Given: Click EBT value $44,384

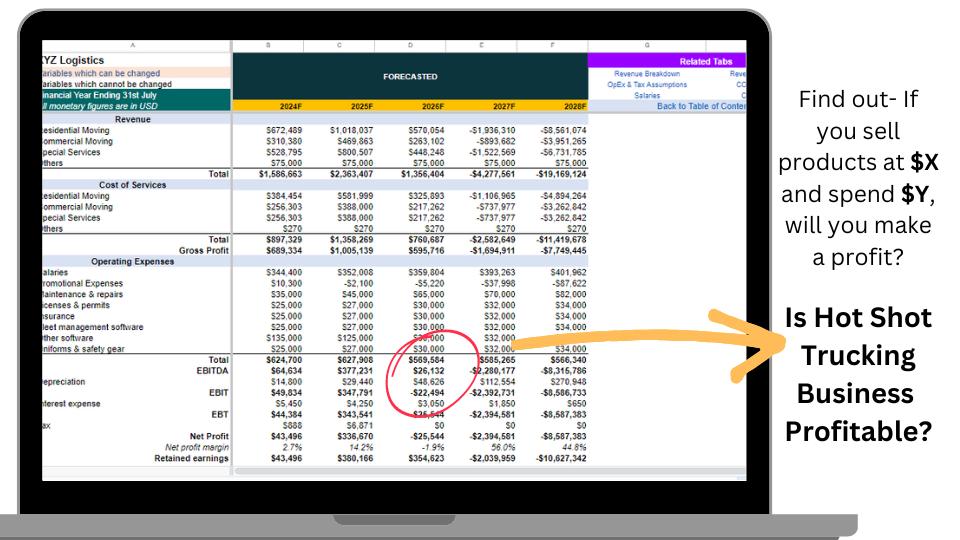Looking at the screenshot, I should (x=286, y=415).
